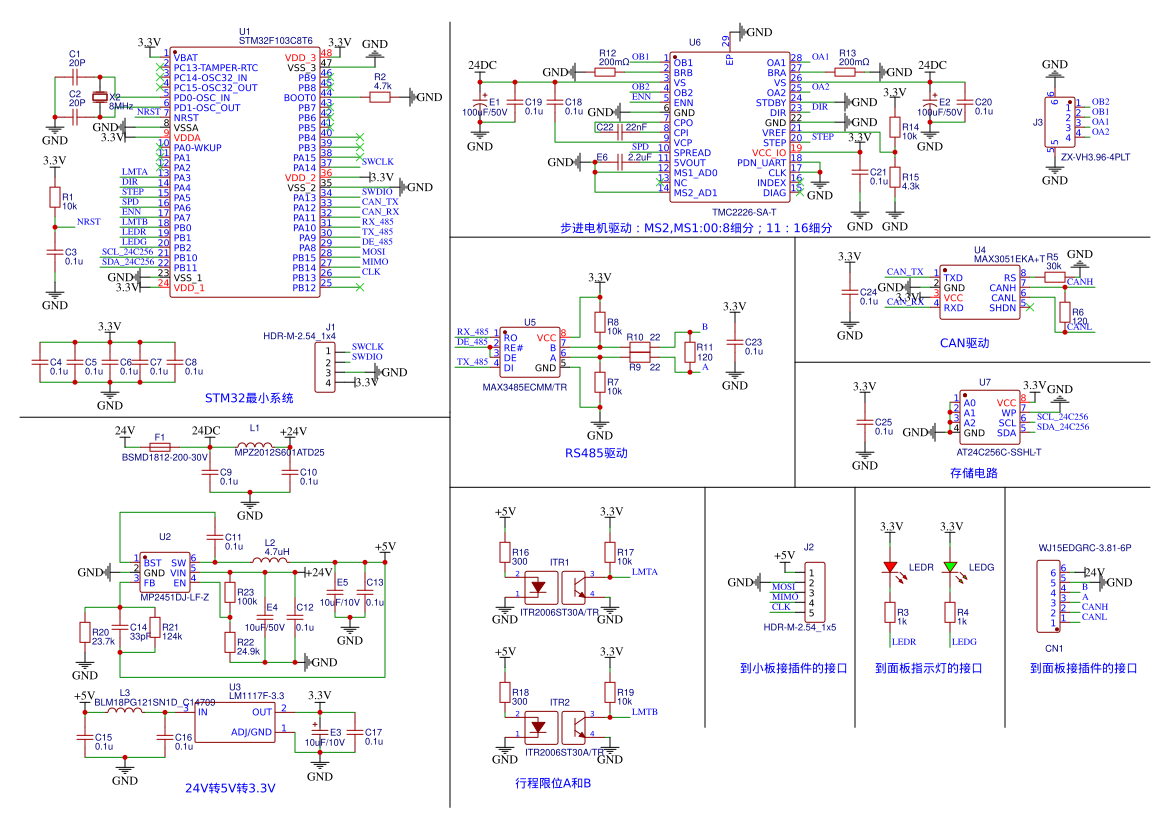Select the STM32F103C8T6 chip symbol U1
Image resolution: width=1169 pixels, height=828 pixels.
click(245, 173)
